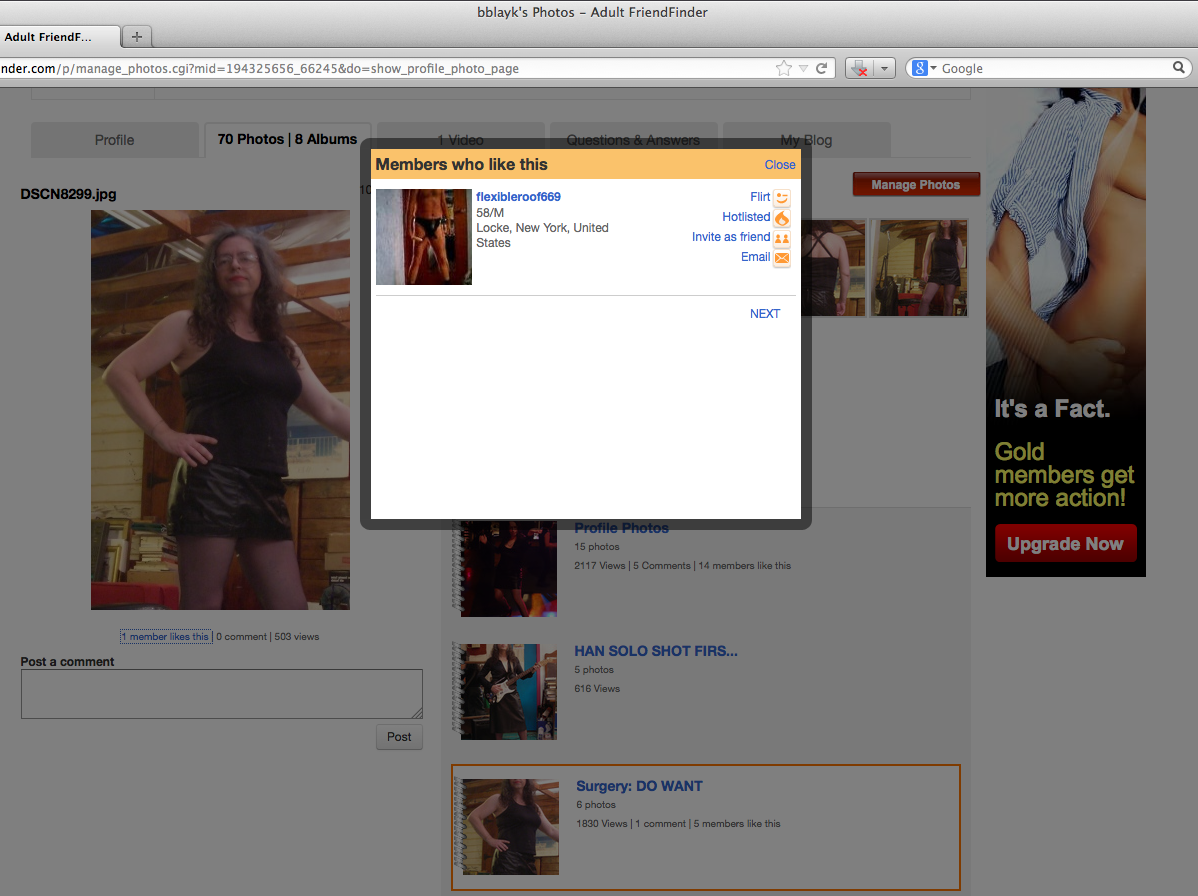Viewport: 1198px width, 896px height.
Task: Open the Surgery: DO WANT album thumbnail
Action: pos(510,827)
